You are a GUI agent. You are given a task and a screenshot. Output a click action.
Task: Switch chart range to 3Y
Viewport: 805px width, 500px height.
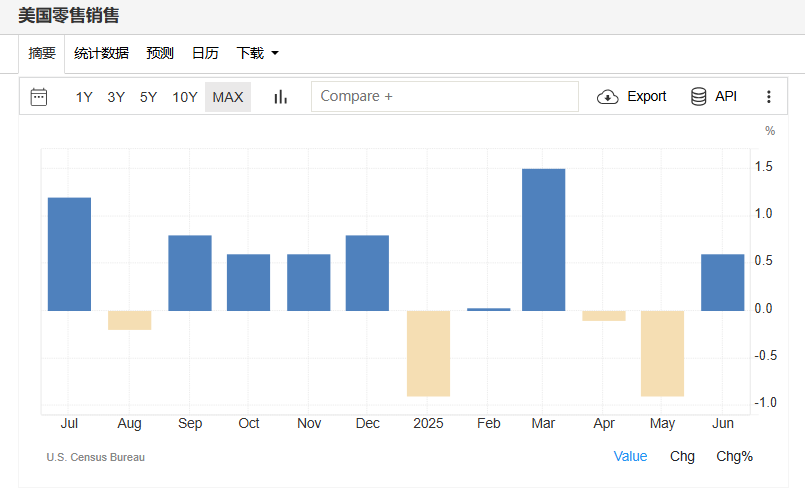(116, 97)
